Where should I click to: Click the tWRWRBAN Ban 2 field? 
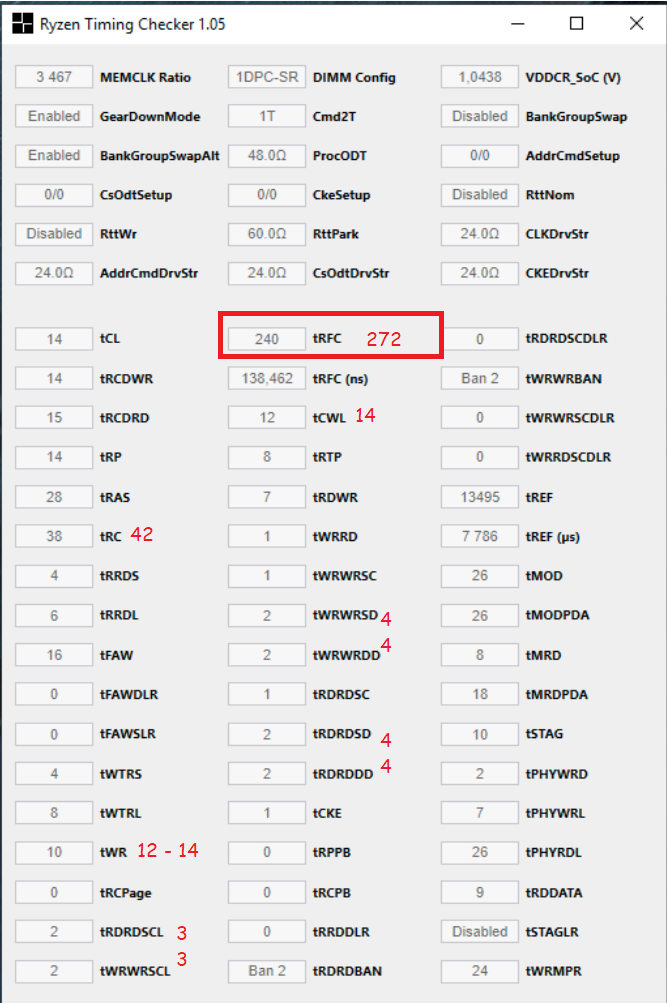(x=480, y=379)
